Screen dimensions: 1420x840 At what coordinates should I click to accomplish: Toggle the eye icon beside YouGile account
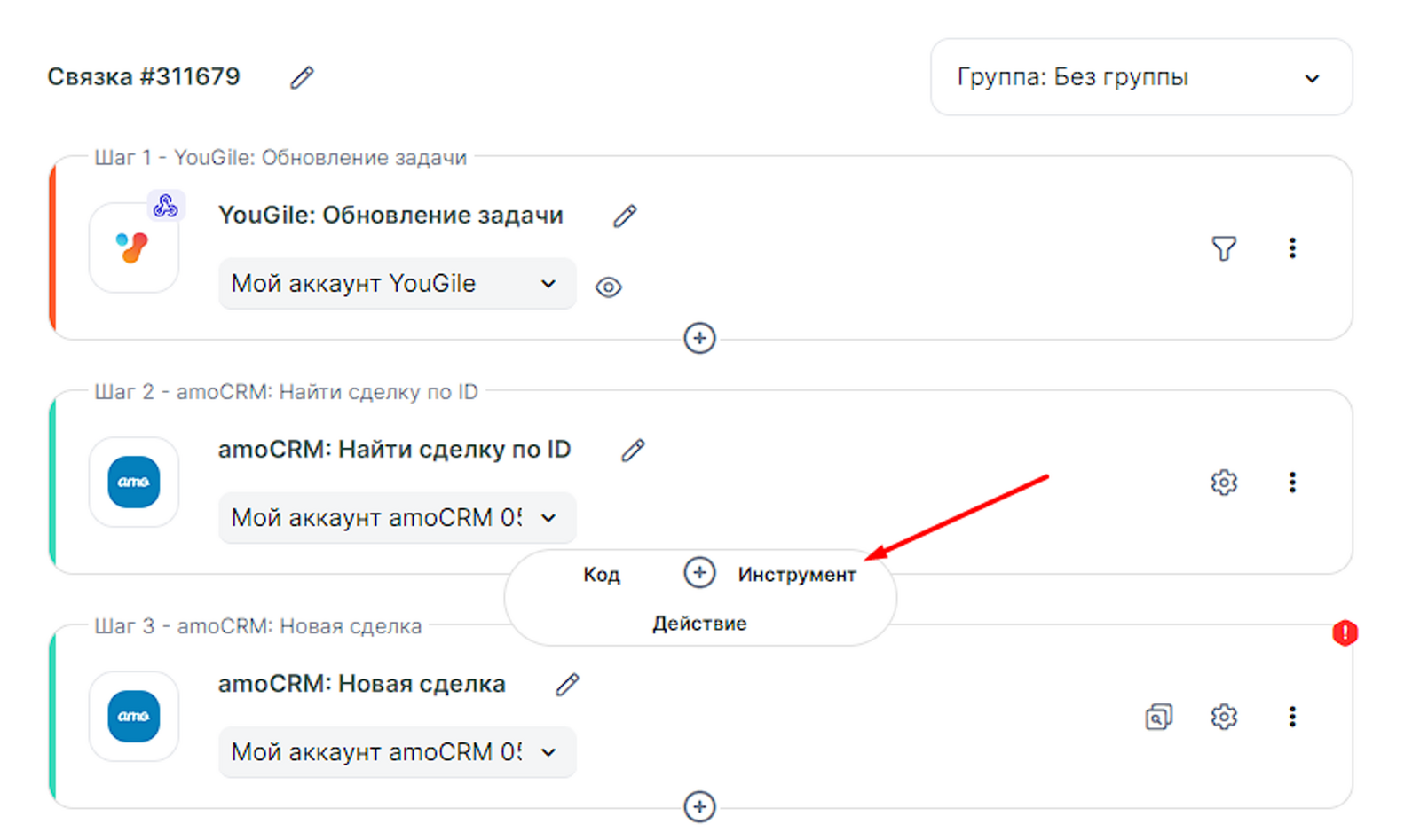[608, 287]
